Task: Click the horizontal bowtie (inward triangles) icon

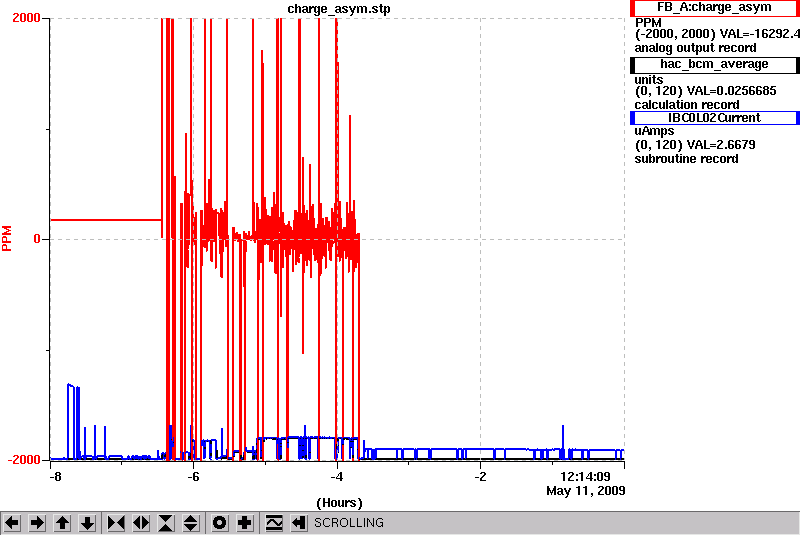Action: click(x=116, y=523)
